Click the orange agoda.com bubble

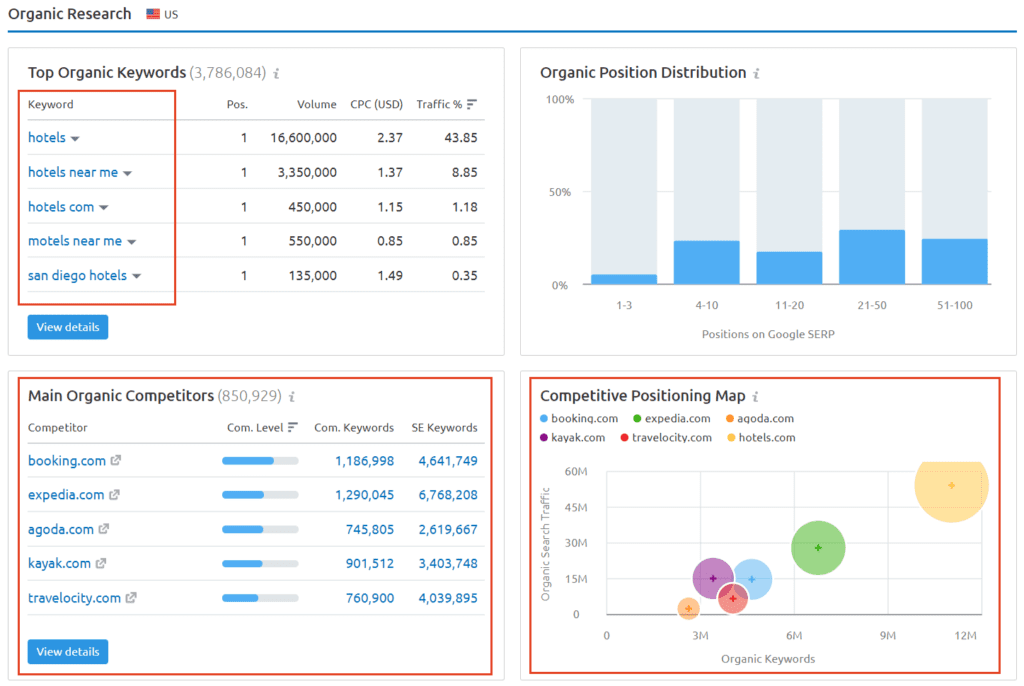[688, 609]
